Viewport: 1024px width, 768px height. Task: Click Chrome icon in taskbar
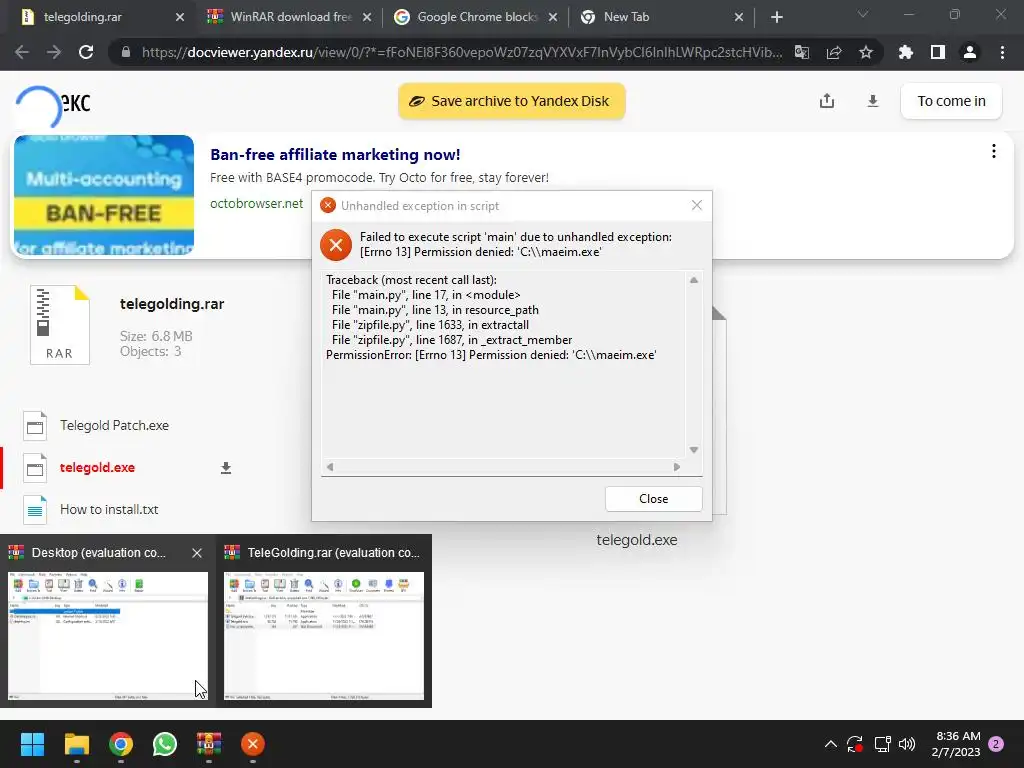point(121,744)
